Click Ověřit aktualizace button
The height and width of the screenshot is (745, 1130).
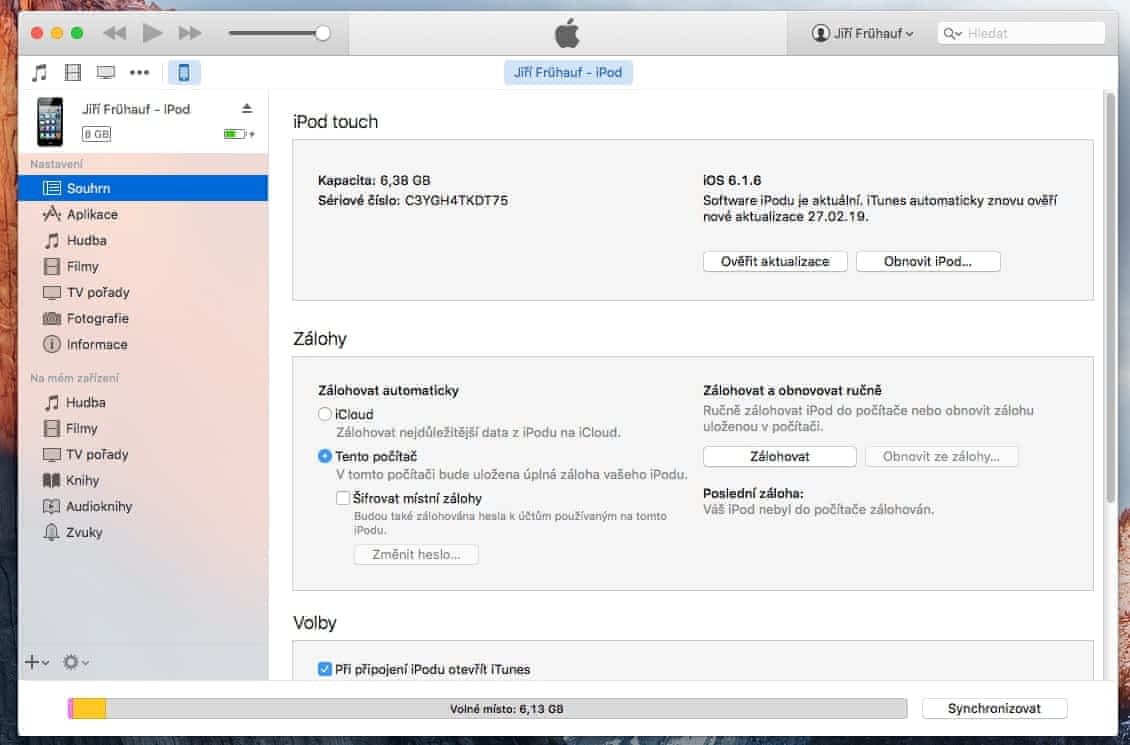[775, 262]
